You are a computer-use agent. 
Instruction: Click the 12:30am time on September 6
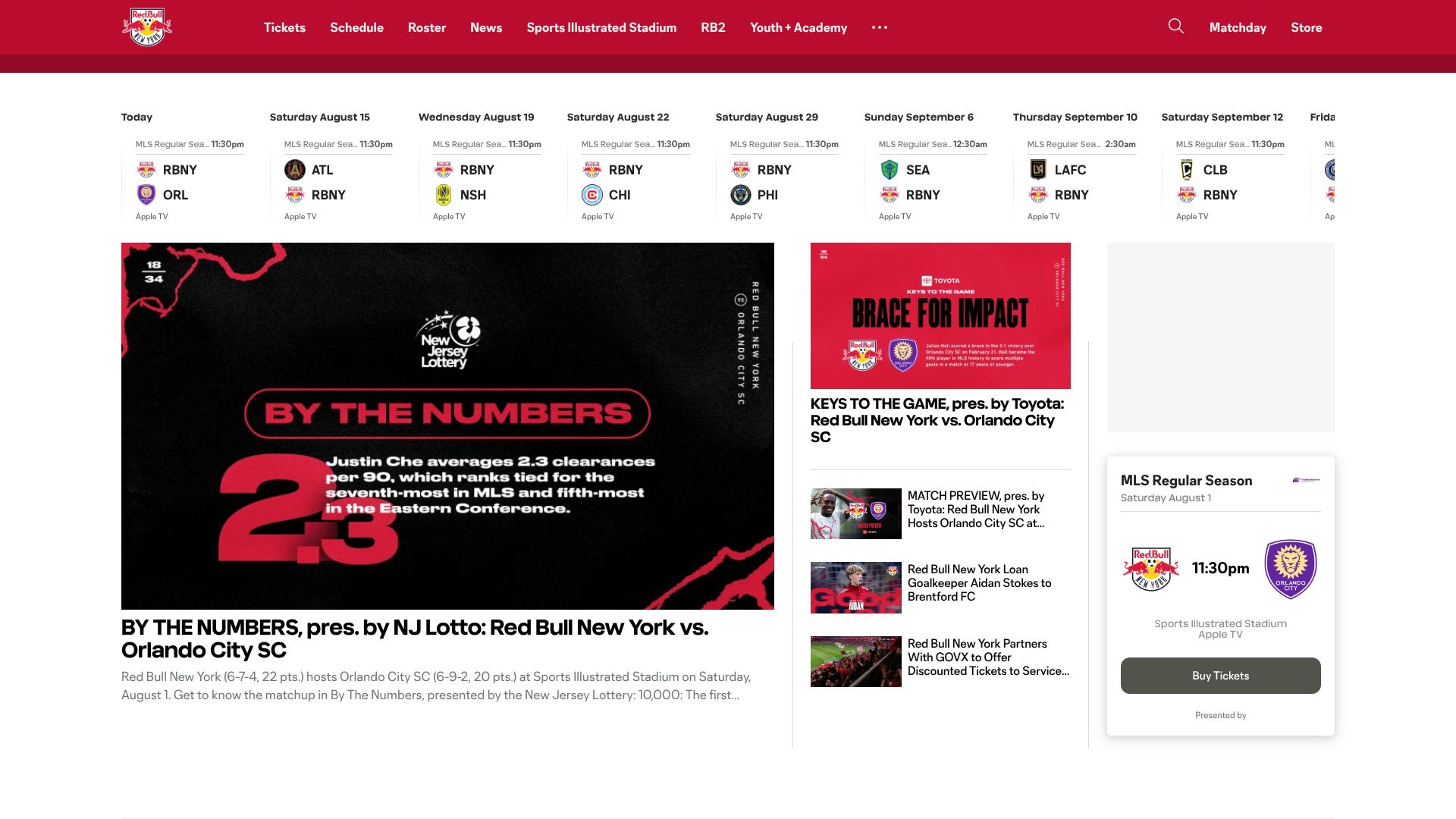point(970,144)
